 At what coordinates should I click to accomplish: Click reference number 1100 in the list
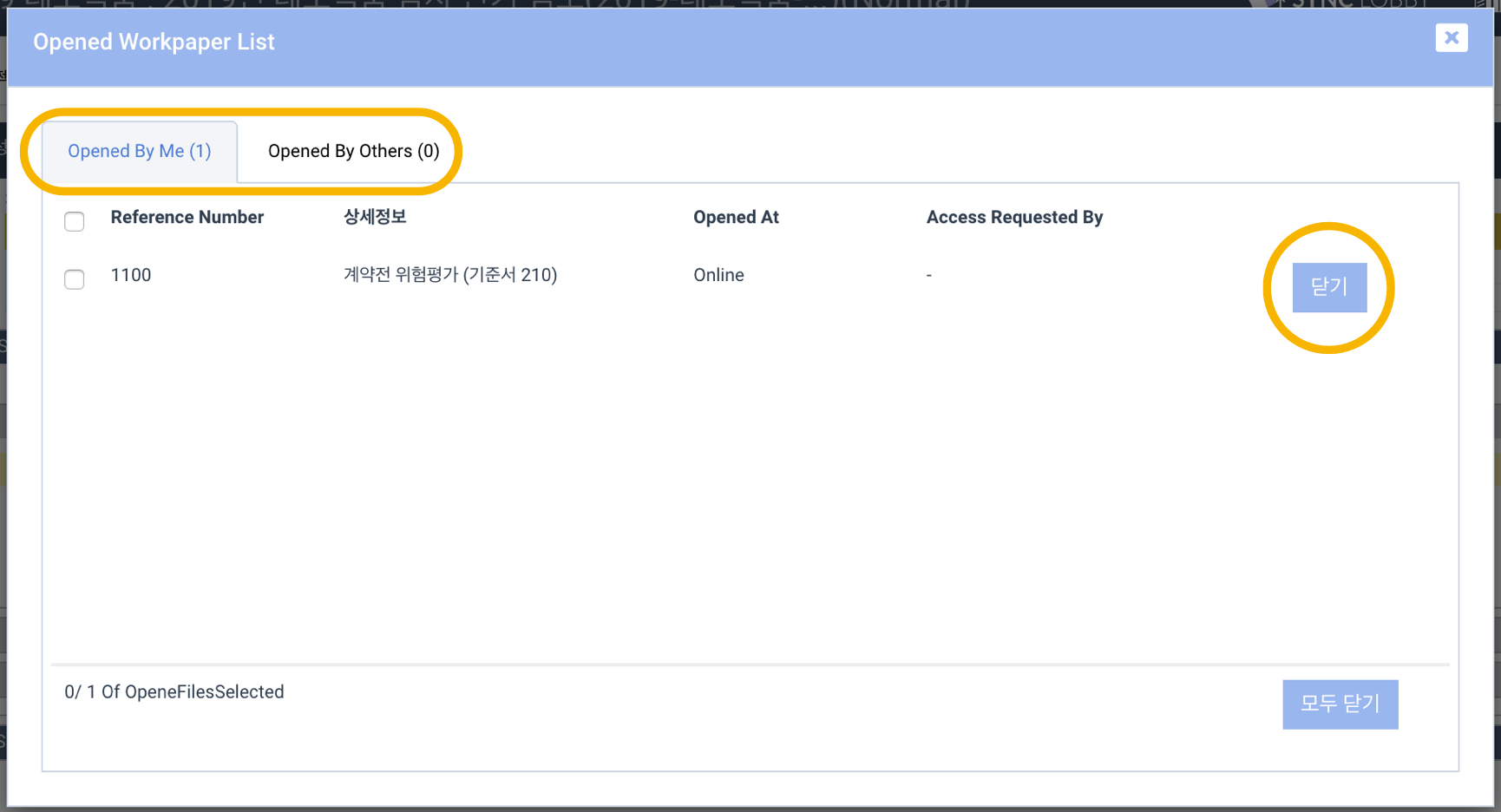(131, 275)
